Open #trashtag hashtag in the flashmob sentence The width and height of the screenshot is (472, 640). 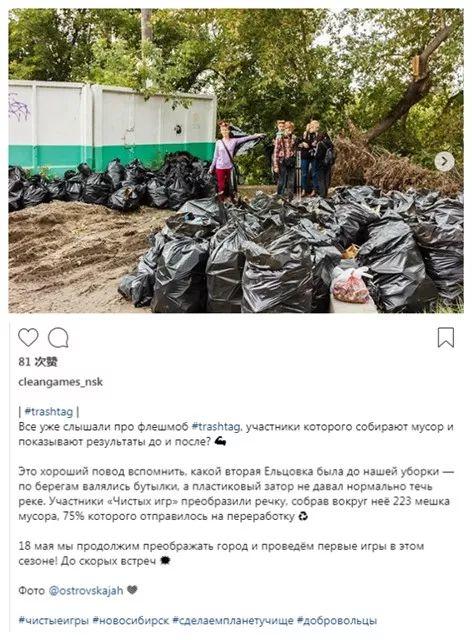coord(216,427)
